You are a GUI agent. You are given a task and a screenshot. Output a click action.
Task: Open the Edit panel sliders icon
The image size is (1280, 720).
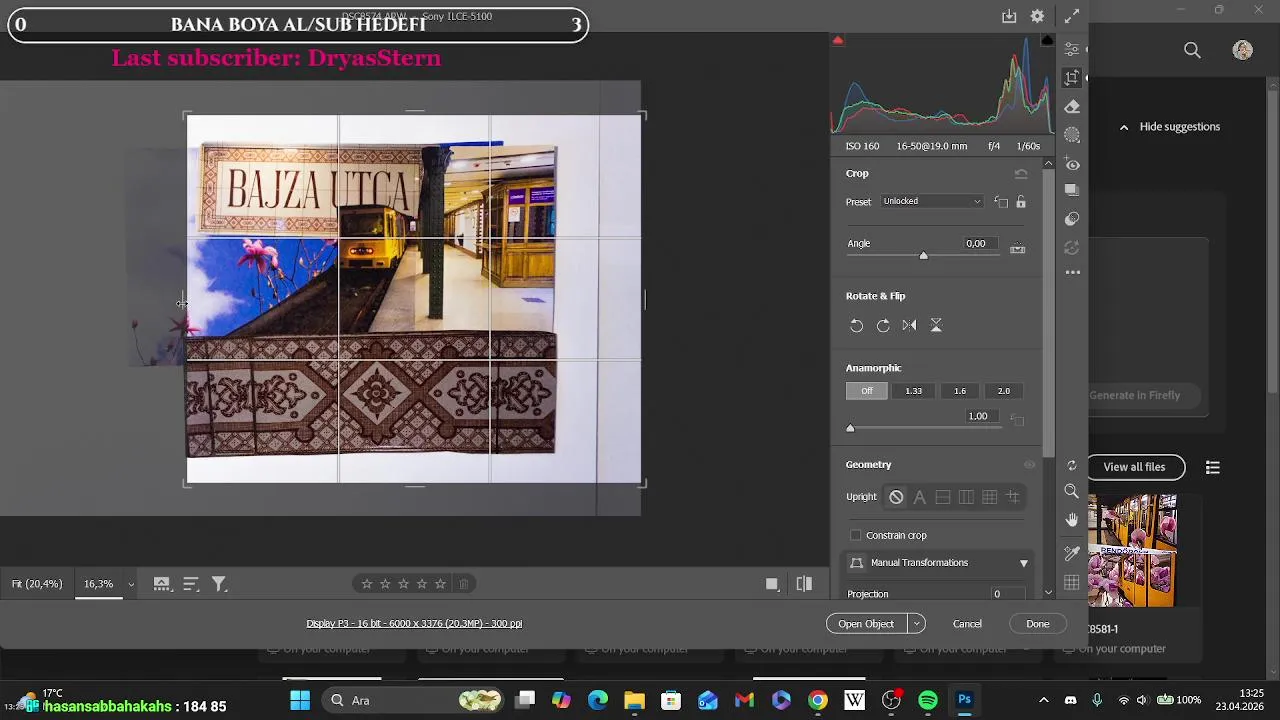[x=1072, y=50]
